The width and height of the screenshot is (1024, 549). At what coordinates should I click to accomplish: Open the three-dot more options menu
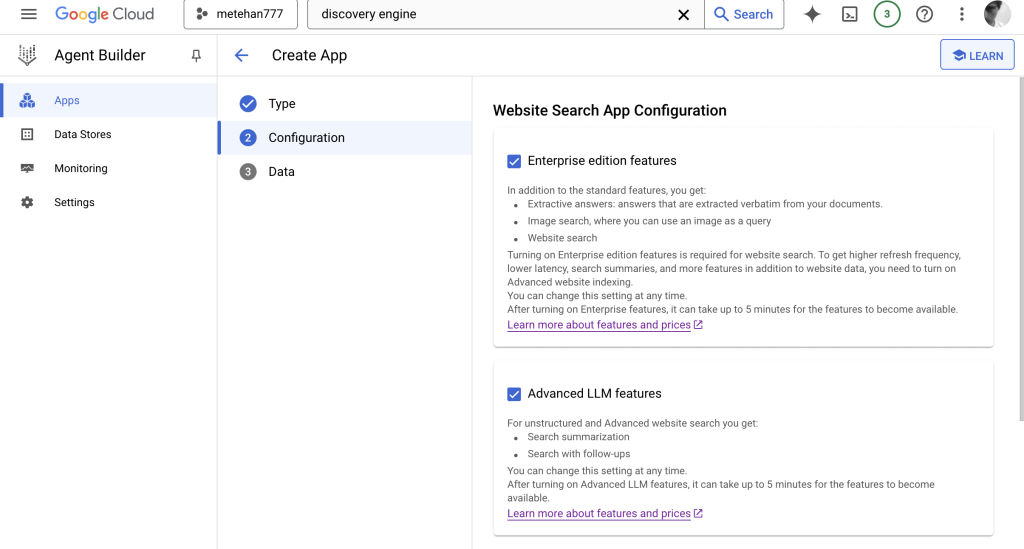(961, 15)
